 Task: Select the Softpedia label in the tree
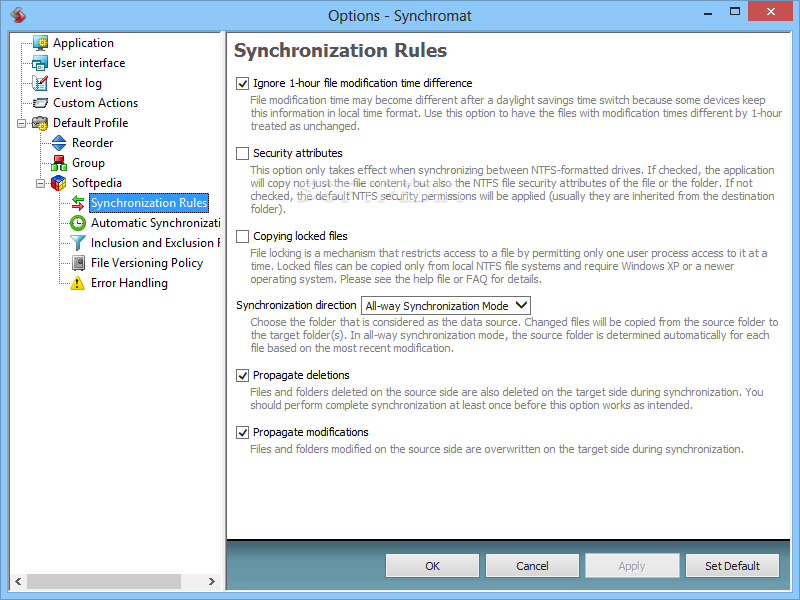pyautogui.click(x=96, y=183)
